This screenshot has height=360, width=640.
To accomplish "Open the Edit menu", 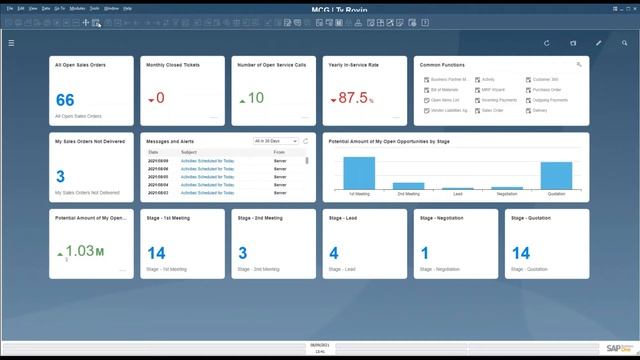I will [x=21, y=8].
